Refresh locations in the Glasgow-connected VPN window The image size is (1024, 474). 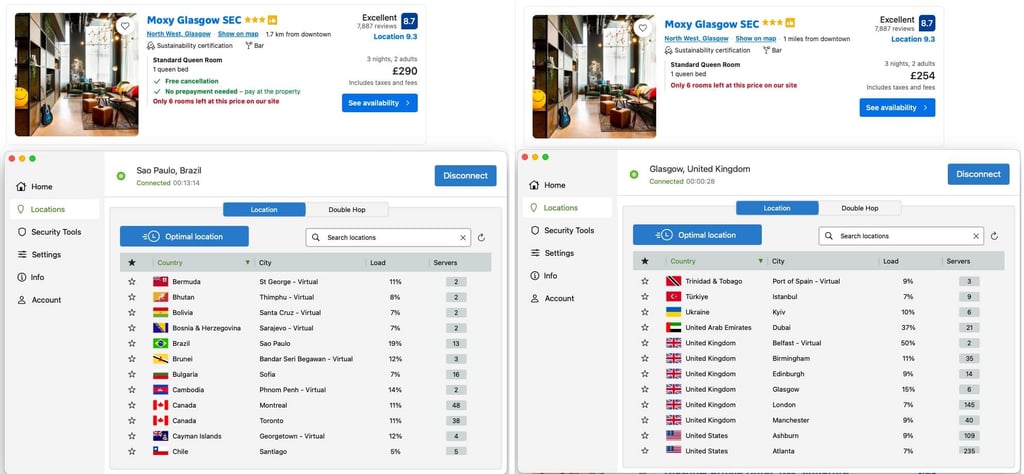pos(994,236)
